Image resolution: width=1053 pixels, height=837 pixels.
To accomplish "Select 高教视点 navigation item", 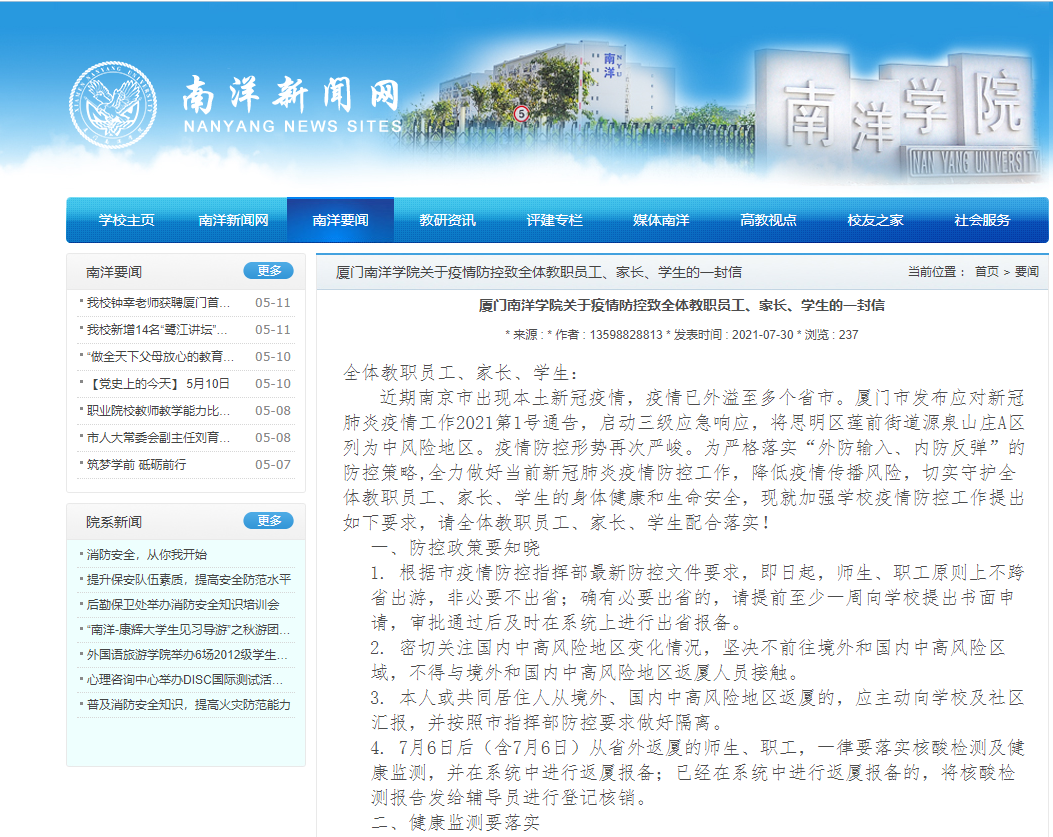I will click(768, 220).
